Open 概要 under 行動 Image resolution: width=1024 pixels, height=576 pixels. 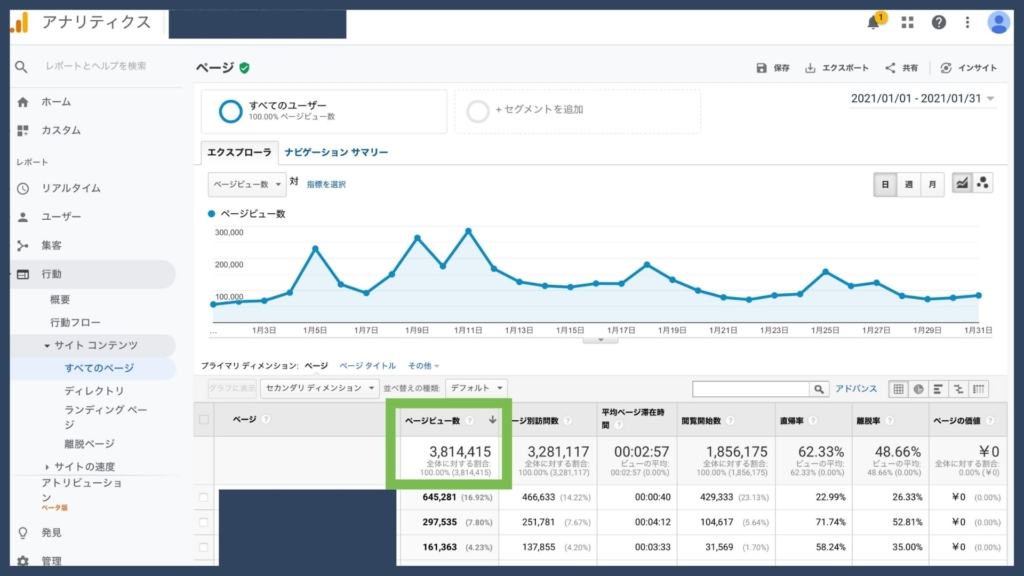click(60, 300)
